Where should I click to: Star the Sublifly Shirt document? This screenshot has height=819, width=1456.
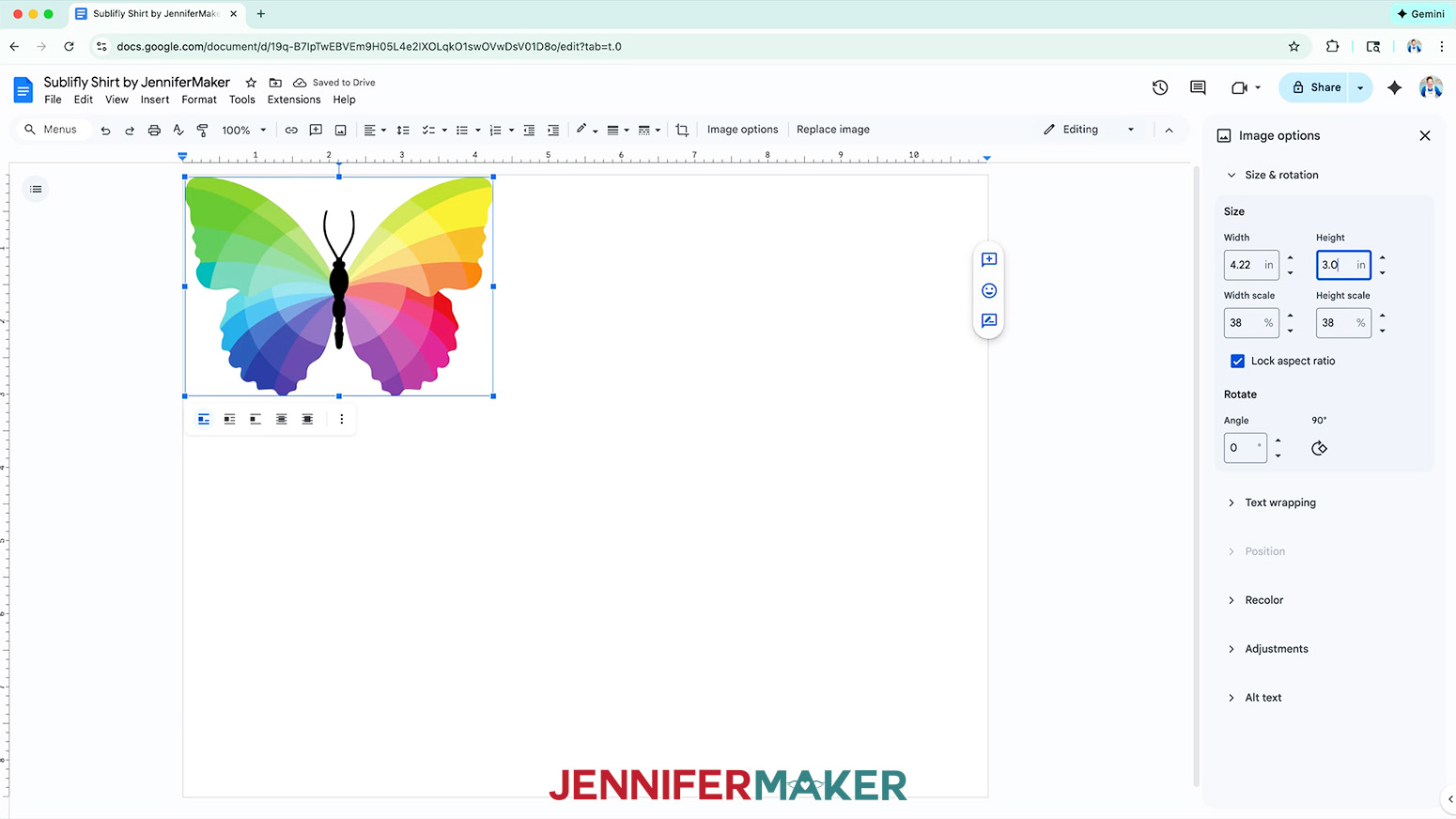(251, 83)
